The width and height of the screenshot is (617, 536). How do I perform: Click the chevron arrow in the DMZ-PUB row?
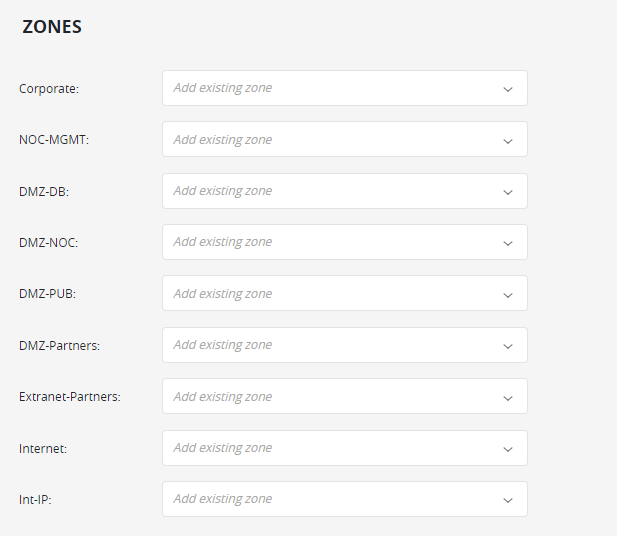point(507,294)
